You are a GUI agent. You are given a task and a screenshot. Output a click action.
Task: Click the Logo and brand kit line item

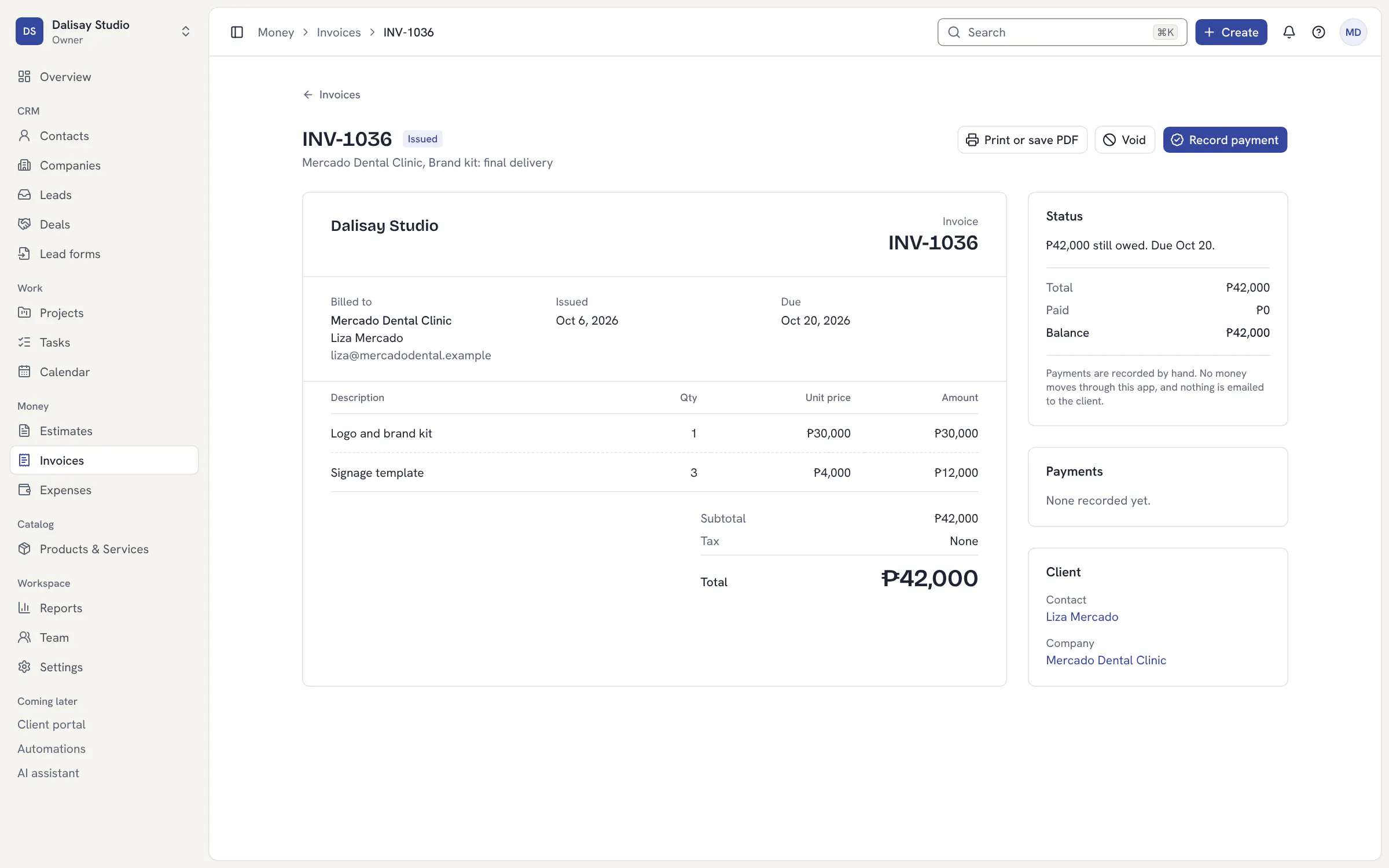point(654,433)
